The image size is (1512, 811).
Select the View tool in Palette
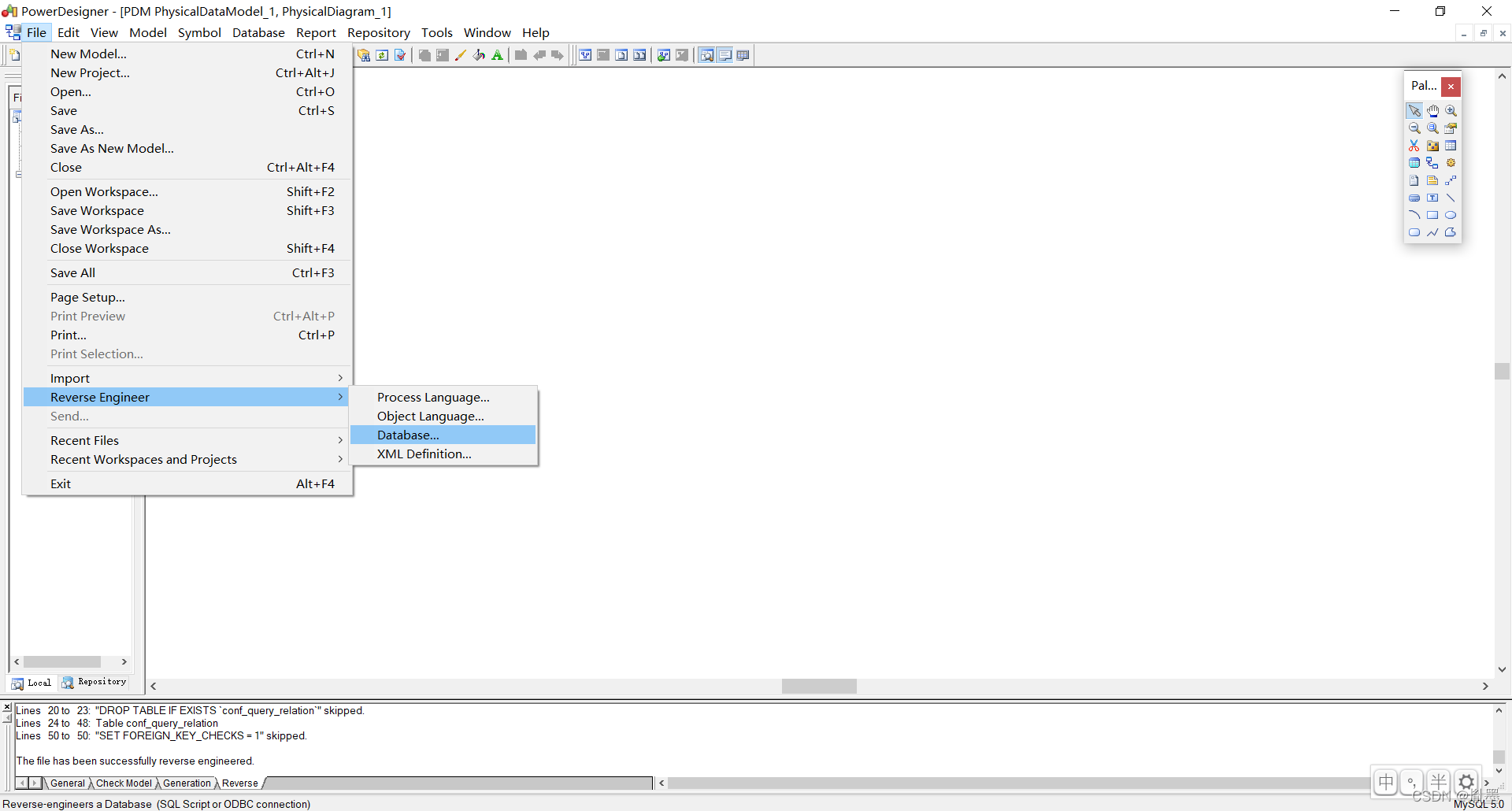click(x=1414, y=163)
